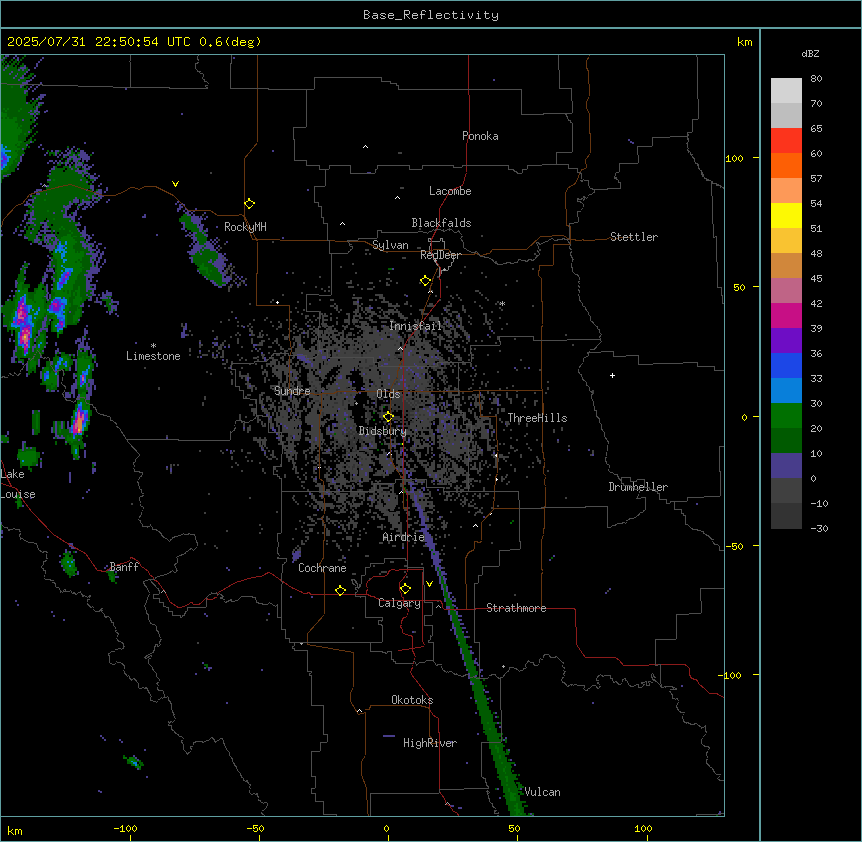Click the Olds town label
The height and width of the screenshot is (842, 862).
tap(388, 394)
